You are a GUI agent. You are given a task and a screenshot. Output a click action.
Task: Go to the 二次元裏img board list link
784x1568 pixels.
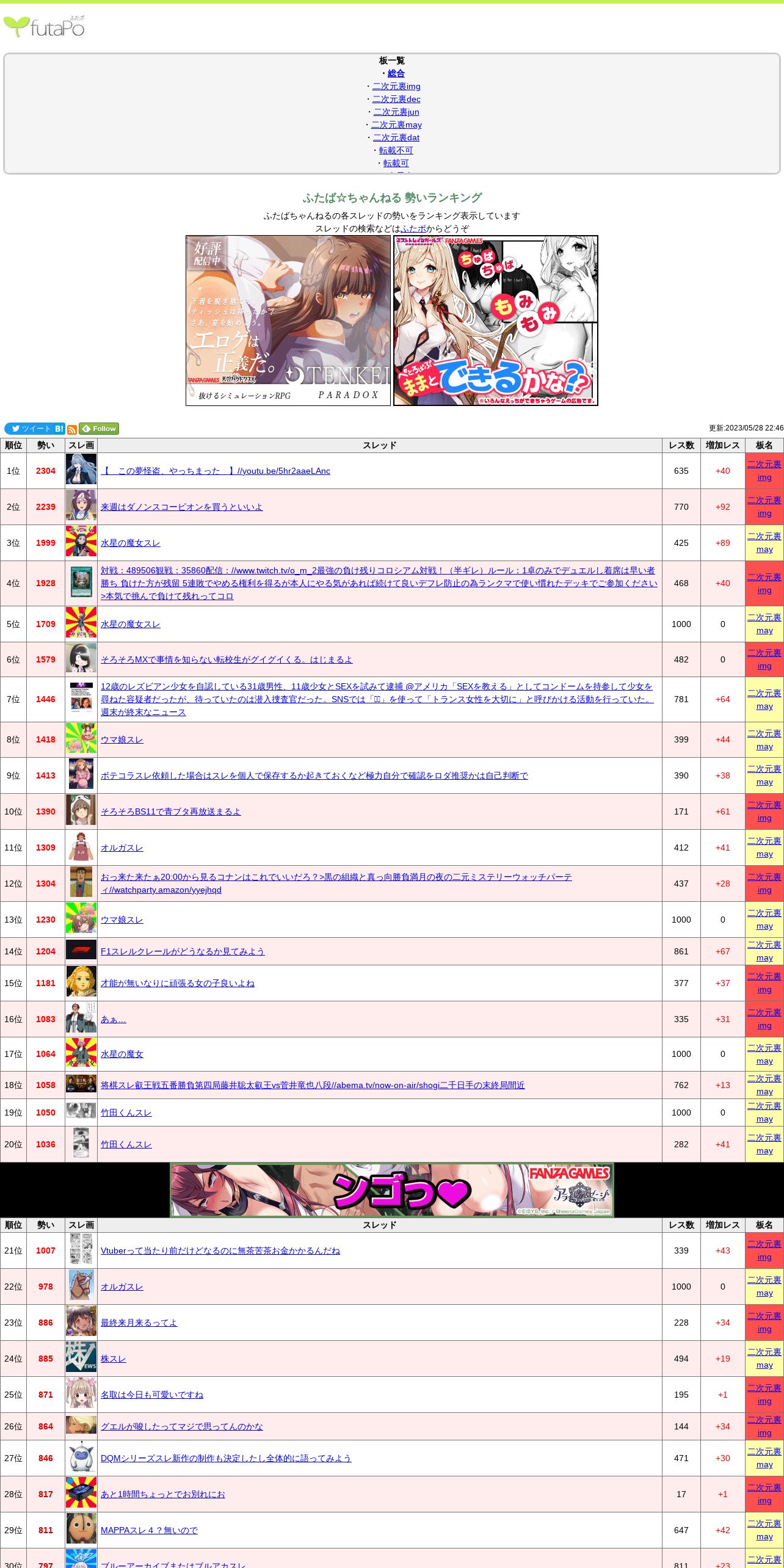pyautogui.click(x=396, y=86)
